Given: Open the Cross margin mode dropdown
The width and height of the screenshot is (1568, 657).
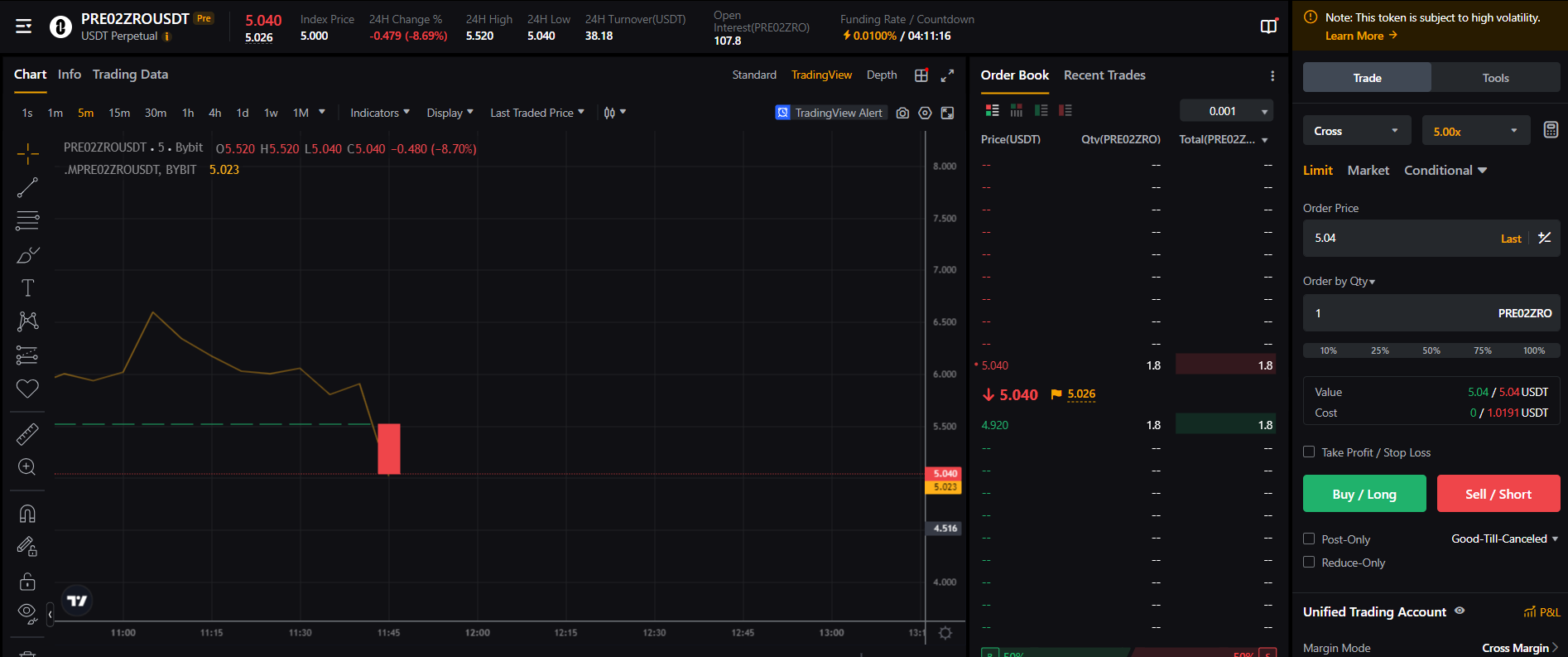Looking at the screenshot, I should point(1356,131).
